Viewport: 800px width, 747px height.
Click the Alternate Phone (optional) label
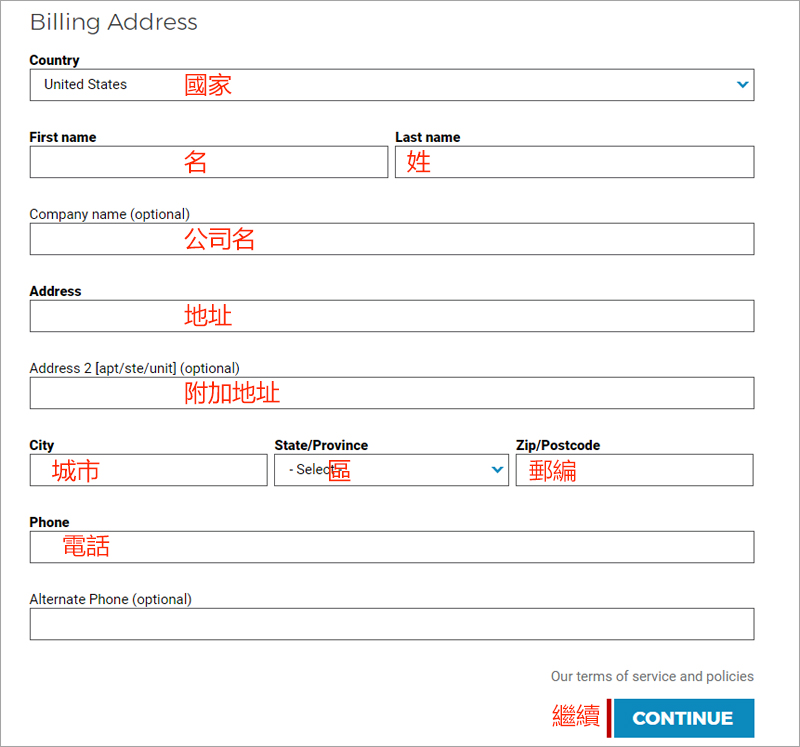110,599
